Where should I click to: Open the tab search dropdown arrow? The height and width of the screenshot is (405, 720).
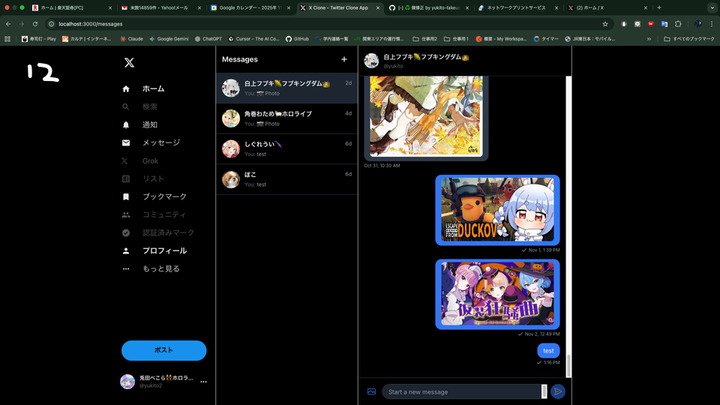pyautogui.click(x=712, y=8)
